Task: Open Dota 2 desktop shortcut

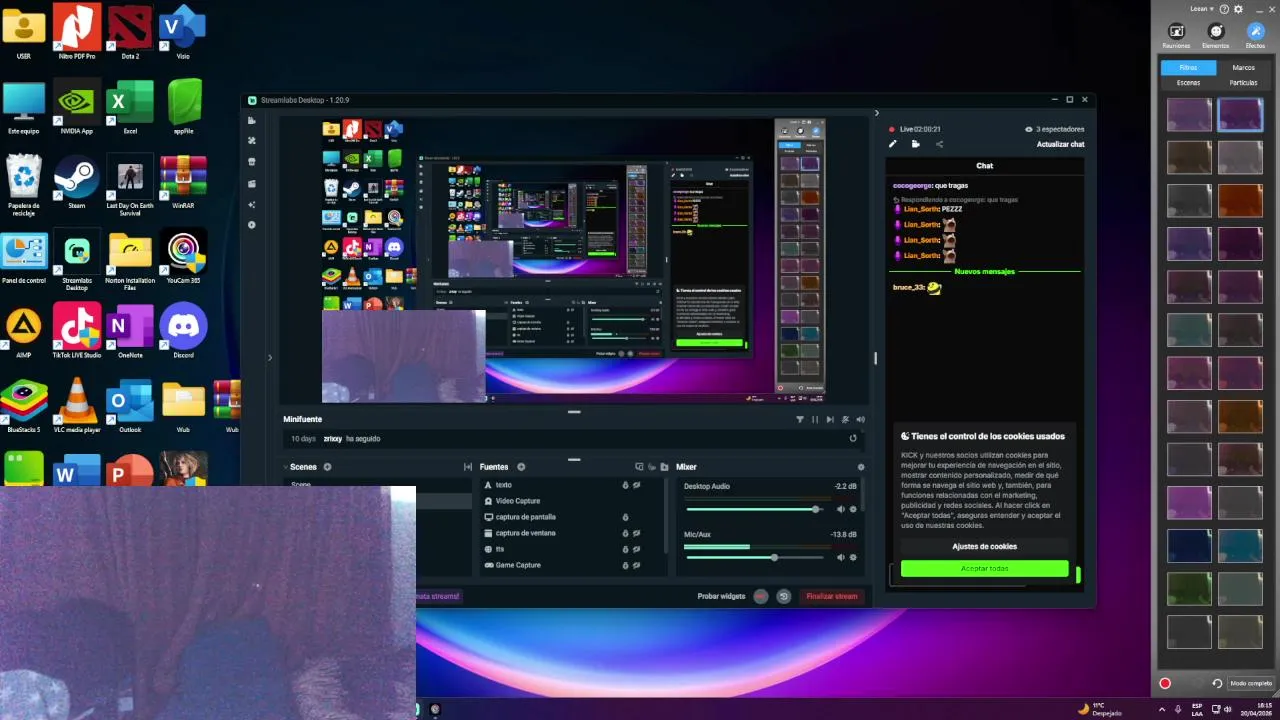Action: (130, 32)
